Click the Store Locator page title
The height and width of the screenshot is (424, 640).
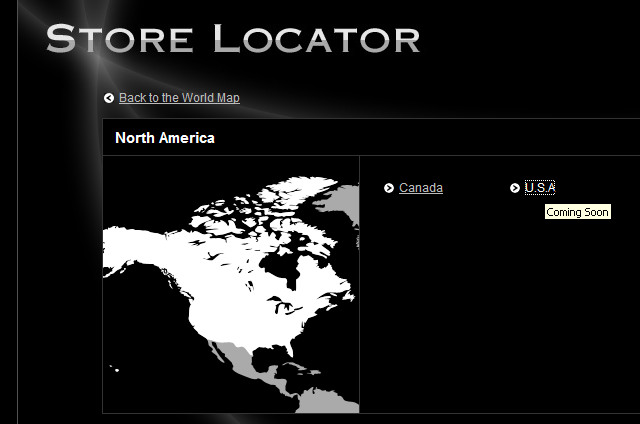tap(233, 39)
